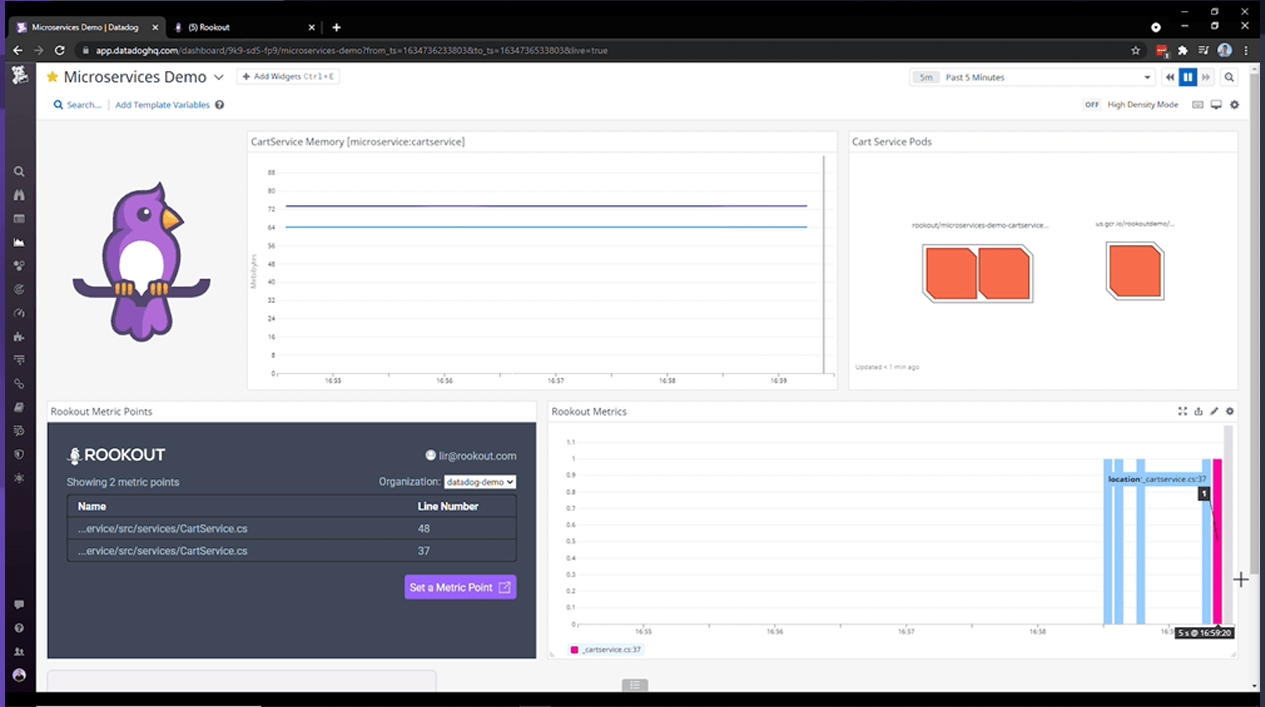Image resolution: width=1265 pixels, height=707 pixels.
Task: Open the puzzle-piece Integrations icon in sidebar
Action: pyautogui.click(x=19, y=337)
